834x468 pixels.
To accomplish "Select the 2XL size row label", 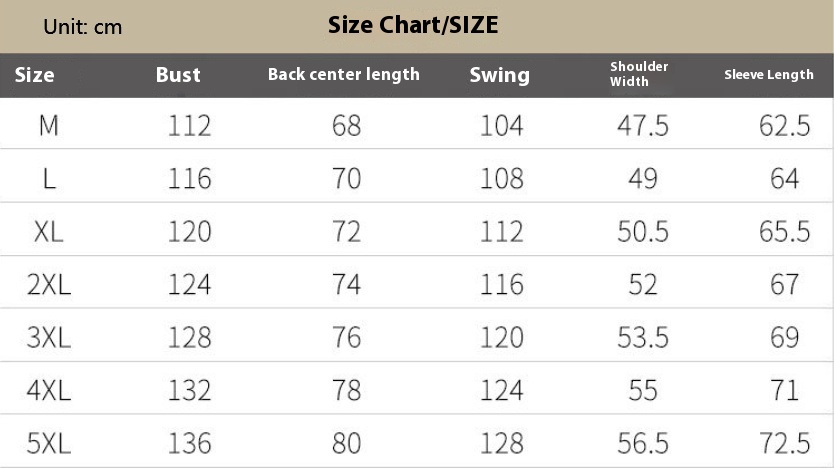I will (48, 285).
